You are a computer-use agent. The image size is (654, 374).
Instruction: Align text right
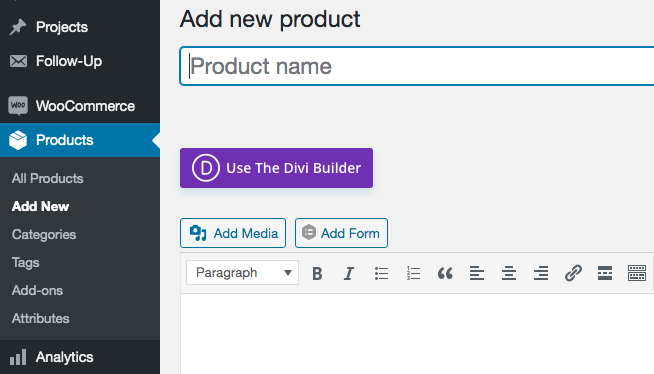541,274
